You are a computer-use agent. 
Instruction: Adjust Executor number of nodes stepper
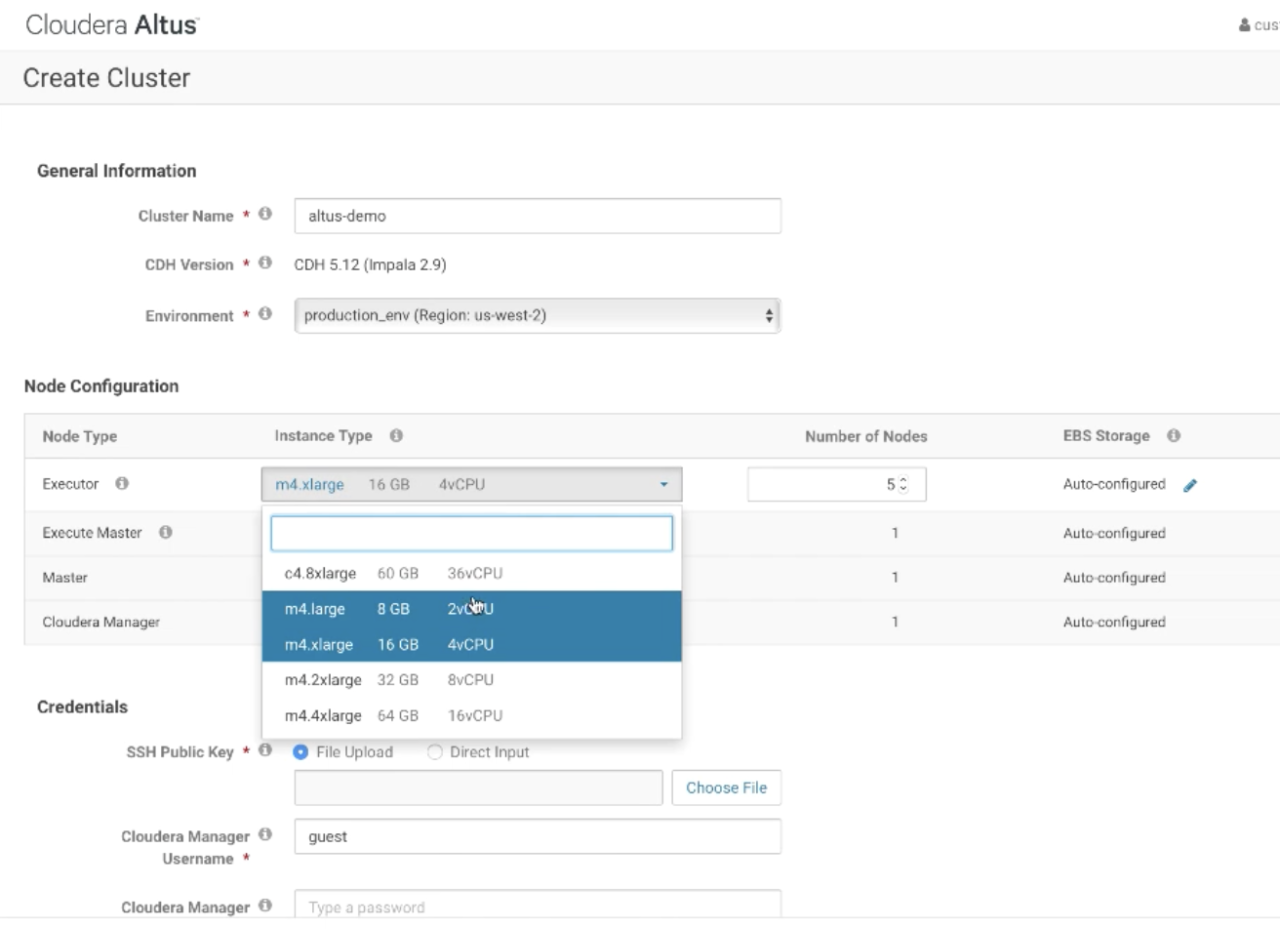904,484
